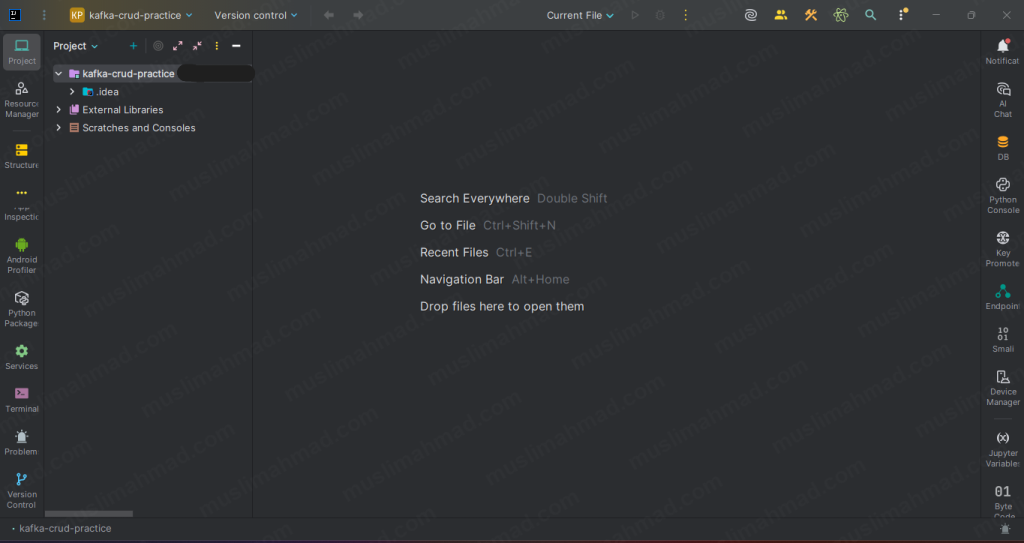Open the DB database panel

pos(1002,148)
